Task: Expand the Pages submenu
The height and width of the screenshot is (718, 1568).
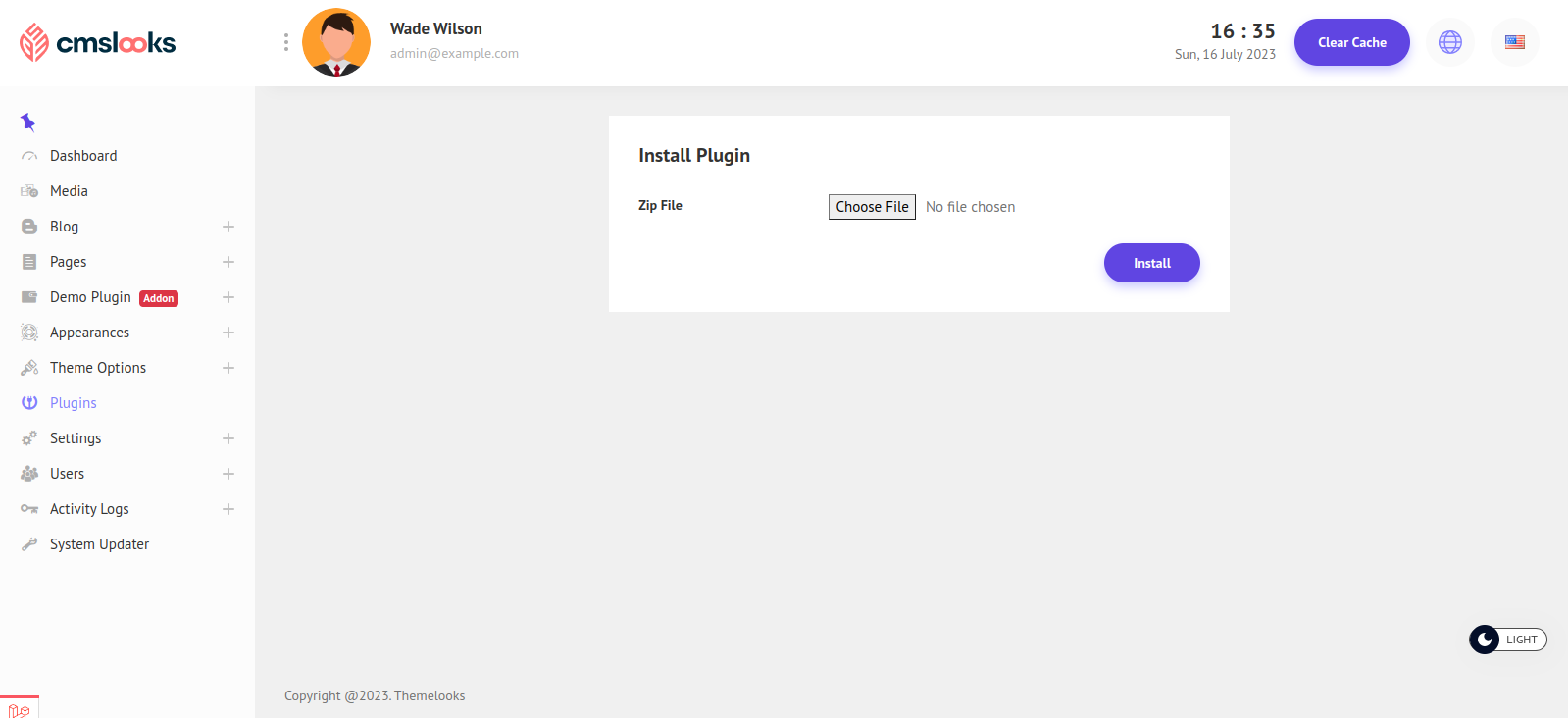Action: [228, 262]
